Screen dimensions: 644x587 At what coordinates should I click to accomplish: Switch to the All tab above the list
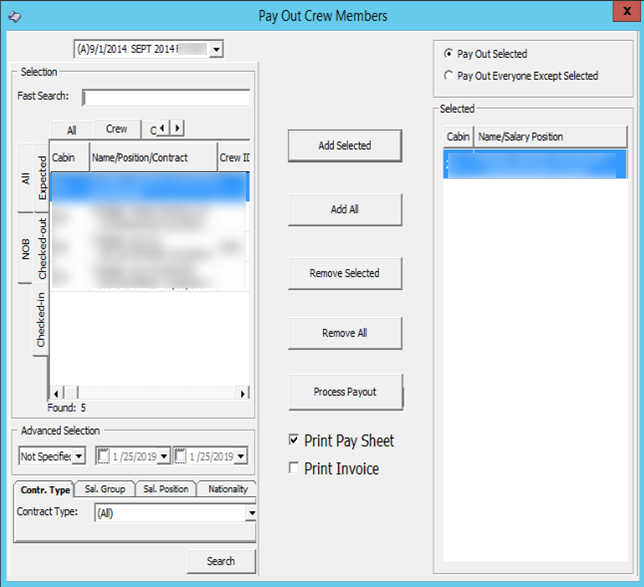coord(72,130)
